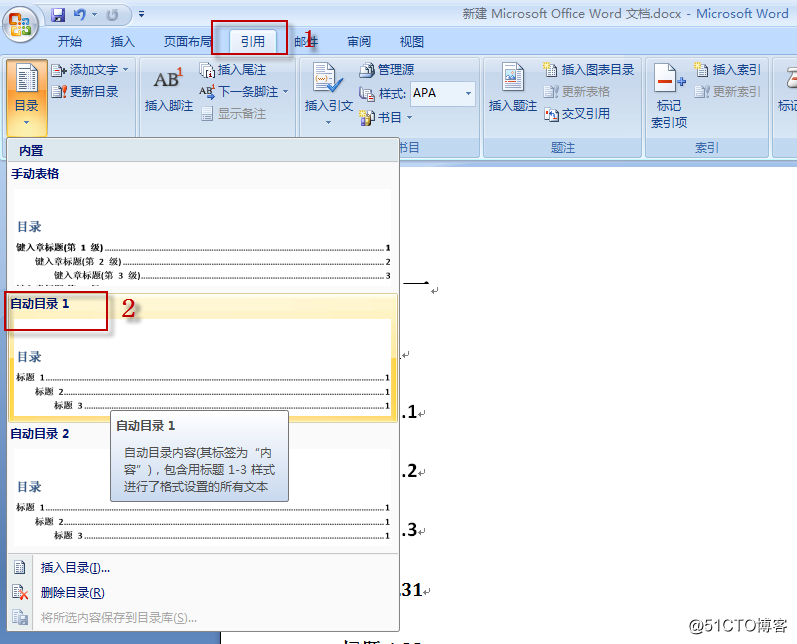This screenshot has height=644, width=797.
Task: Click the 交叉引用 icon
Action: point(551,114)
